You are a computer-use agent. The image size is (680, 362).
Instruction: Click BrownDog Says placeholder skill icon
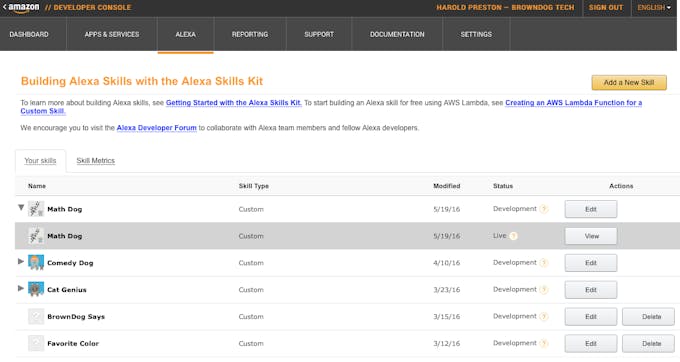(x=36, y=316)
